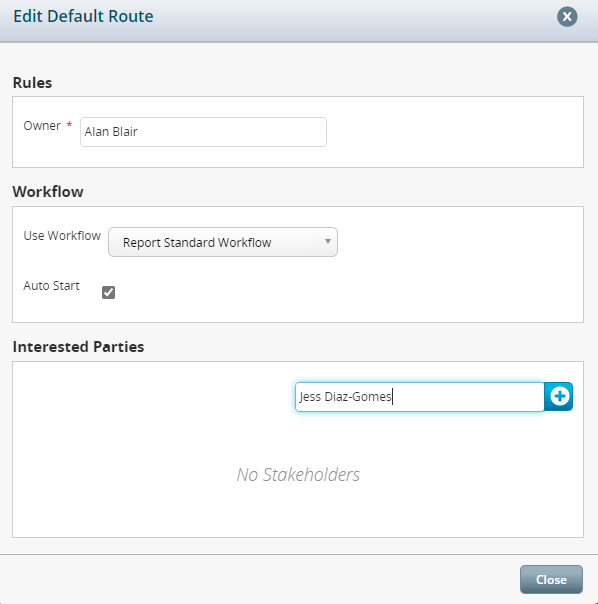Click the No Stakeholders placeholder text
Image resolution: width=598 pixels, height=604 pixels.
tap(298, 475)
